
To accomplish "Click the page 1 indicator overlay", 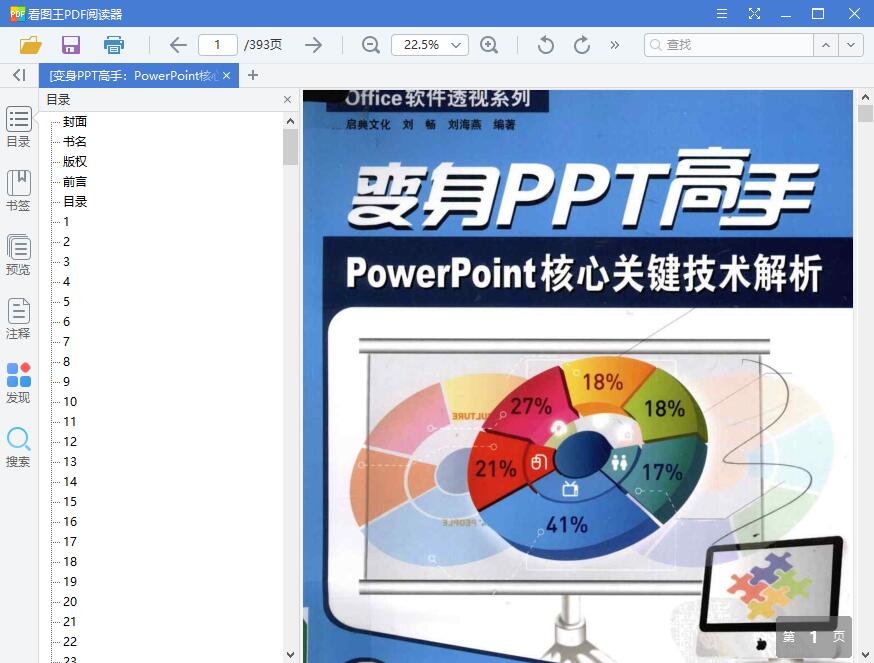I will [814, 637].
